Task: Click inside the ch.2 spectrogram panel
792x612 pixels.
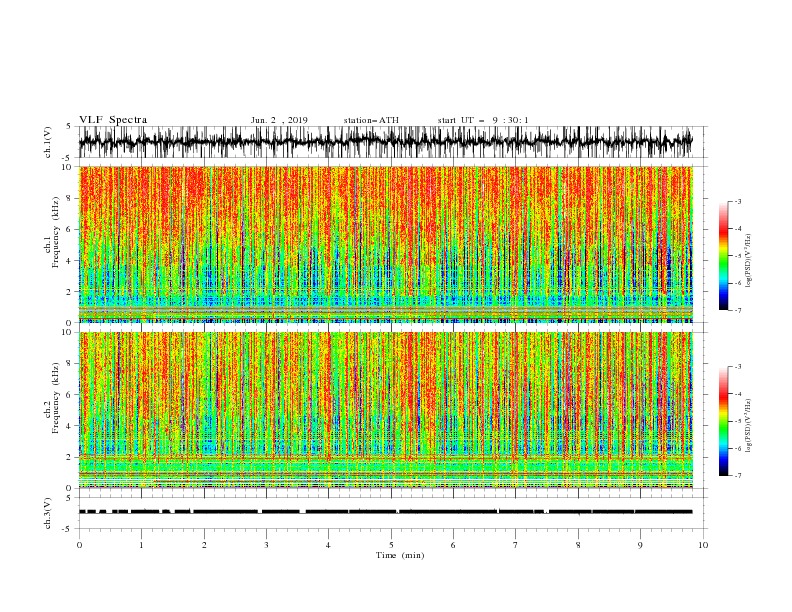Action: [x=386, y=410]
